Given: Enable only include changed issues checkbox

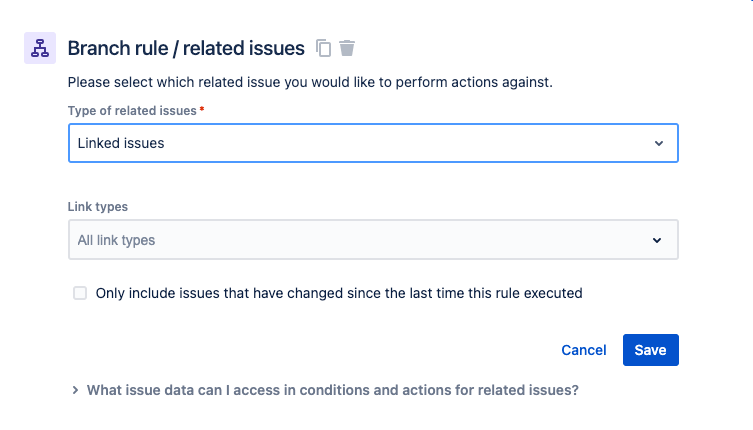Looking at the screenshot, I should pos(80,293).
